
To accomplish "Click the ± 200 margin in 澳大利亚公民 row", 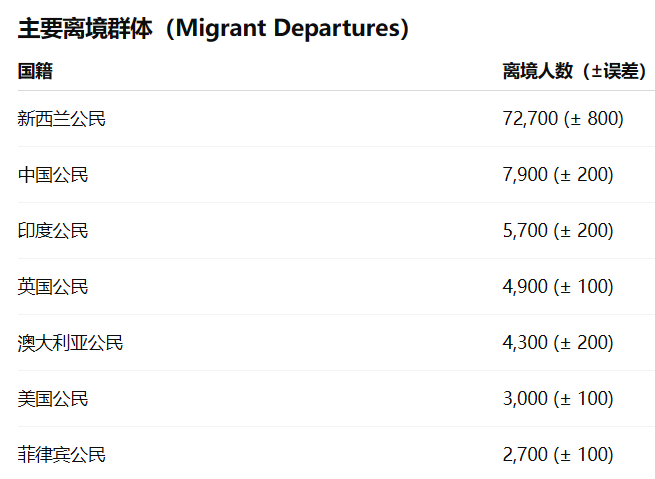I will click(584, 343).
